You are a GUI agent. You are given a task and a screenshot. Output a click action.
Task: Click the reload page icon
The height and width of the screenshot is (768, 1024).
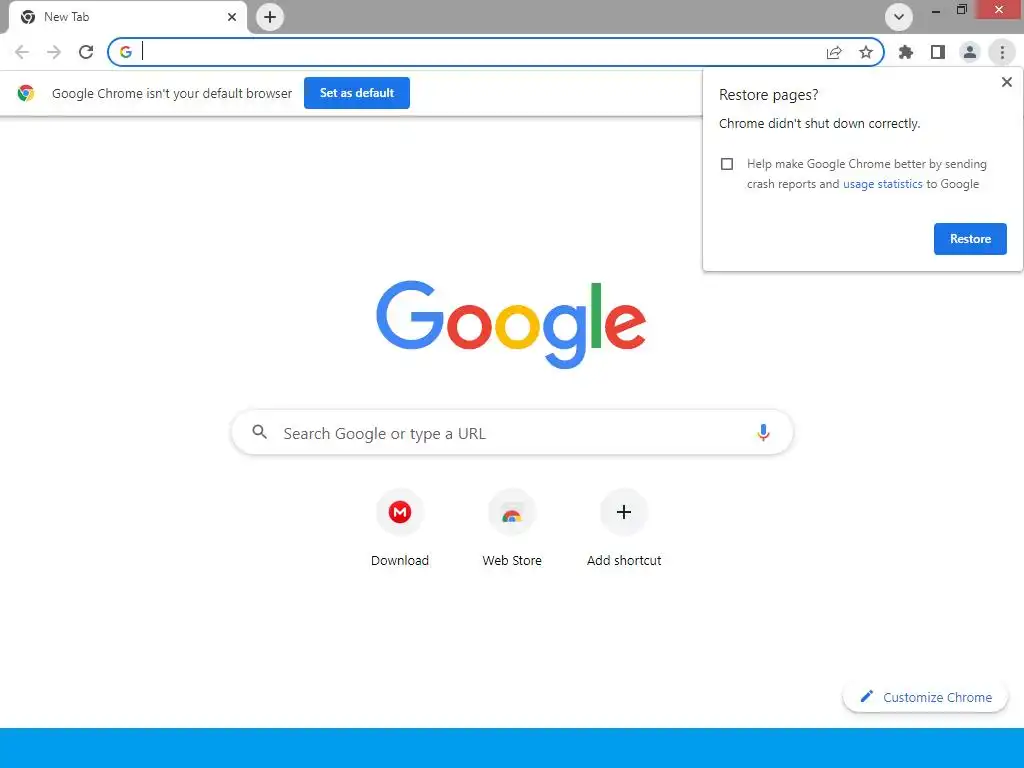click(x=86, y=52)
